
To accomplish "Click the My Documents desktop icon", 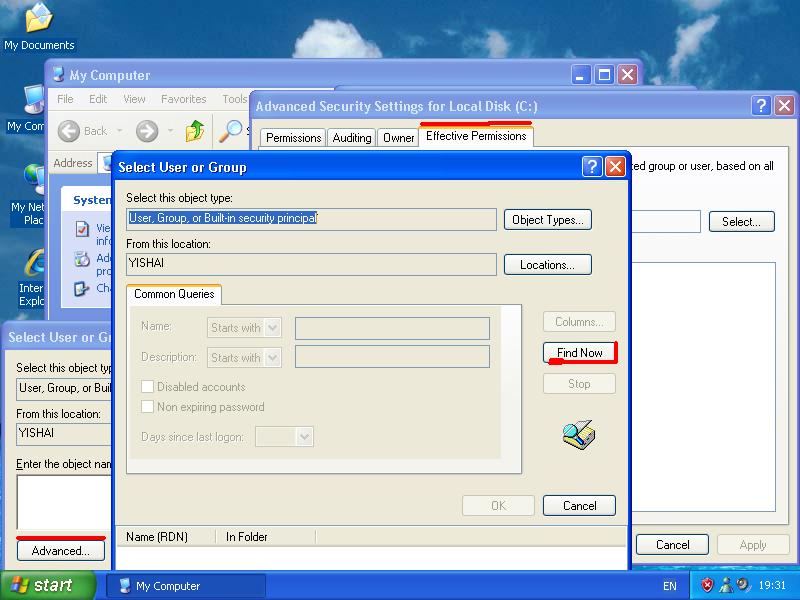I will (x=39, y=19).
